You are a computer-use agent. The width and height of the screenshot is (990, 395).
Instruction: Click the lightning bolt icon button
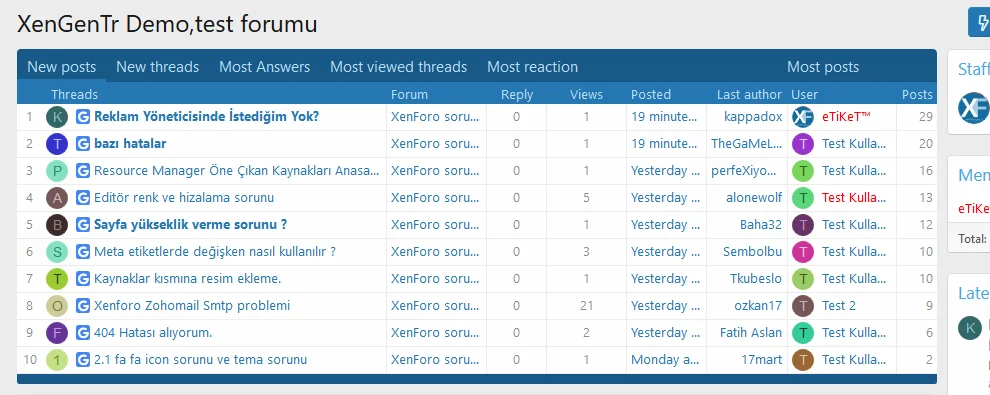pos(981,23)
